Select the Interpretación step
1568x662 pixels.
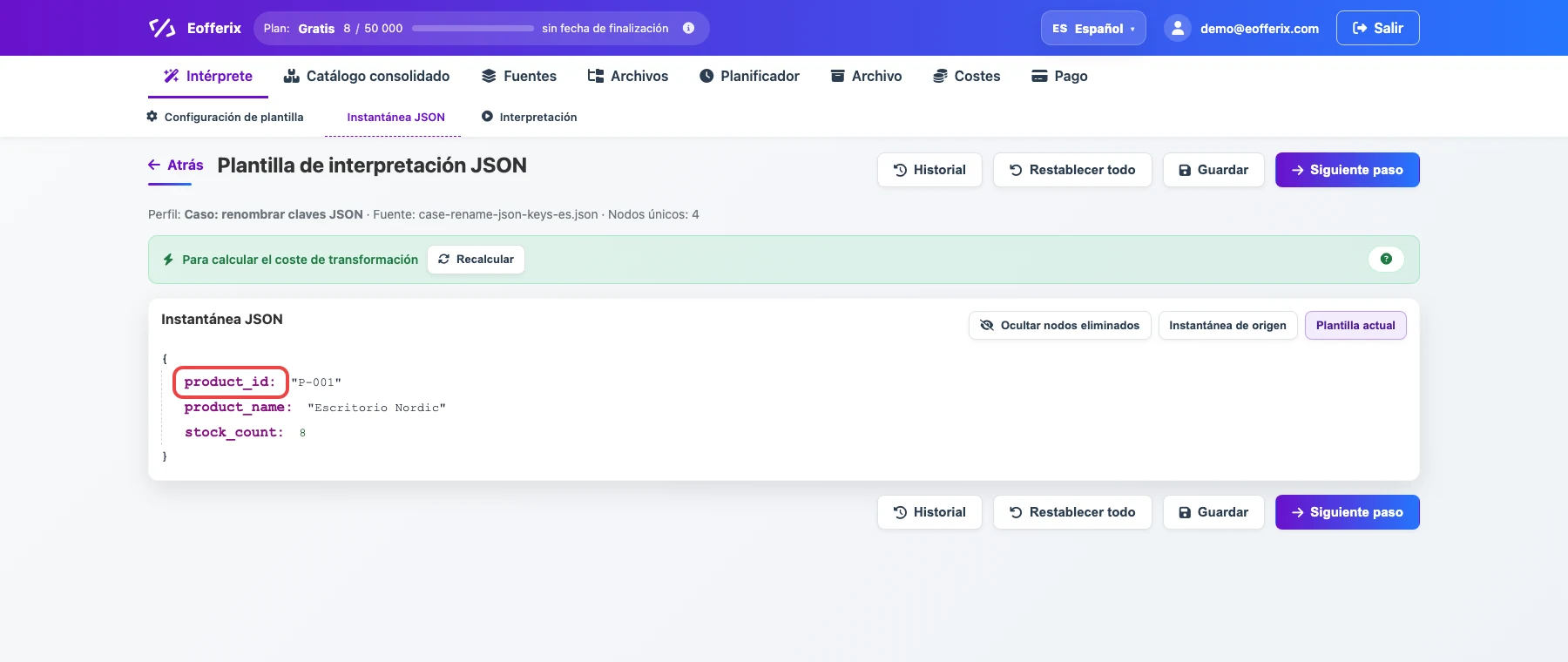pos(529,117)
